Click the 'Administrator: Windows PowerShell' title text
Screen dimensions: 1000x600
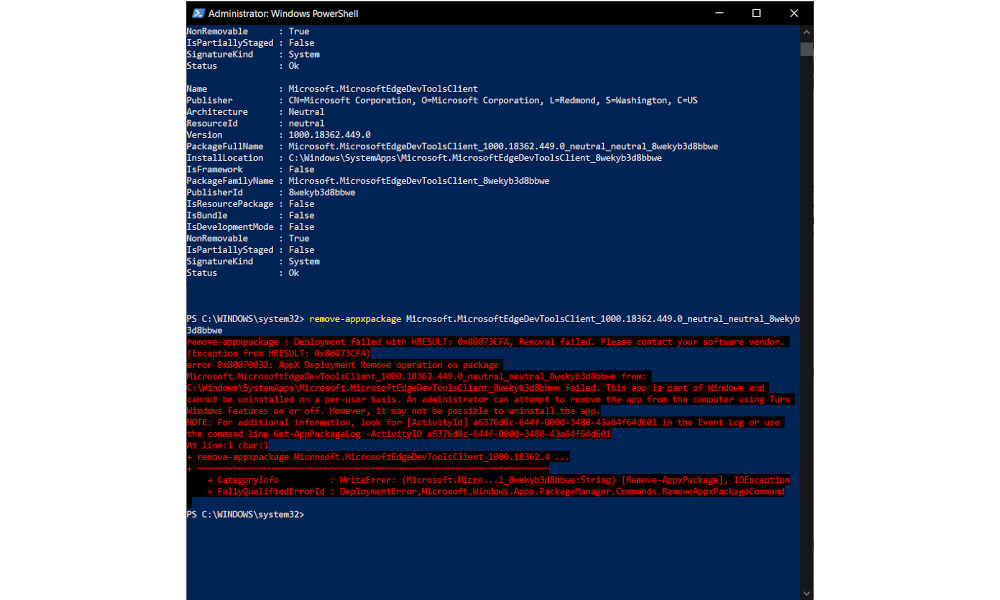coord(283,13)
